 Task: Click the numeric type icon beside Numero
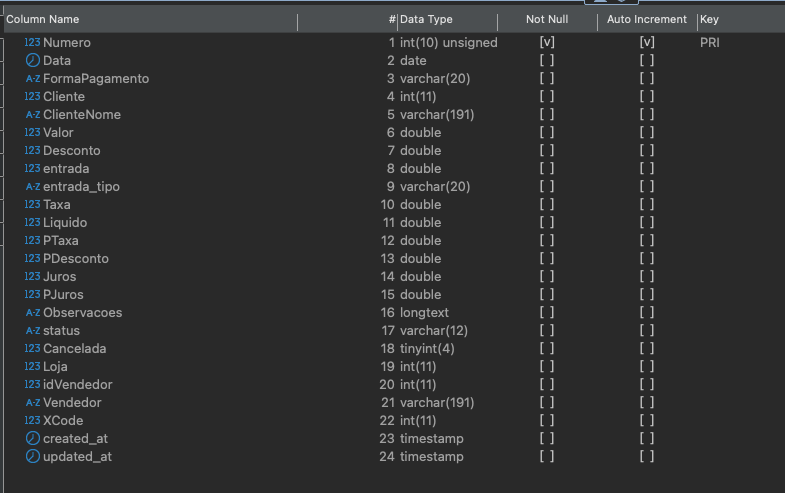(32, 43)
